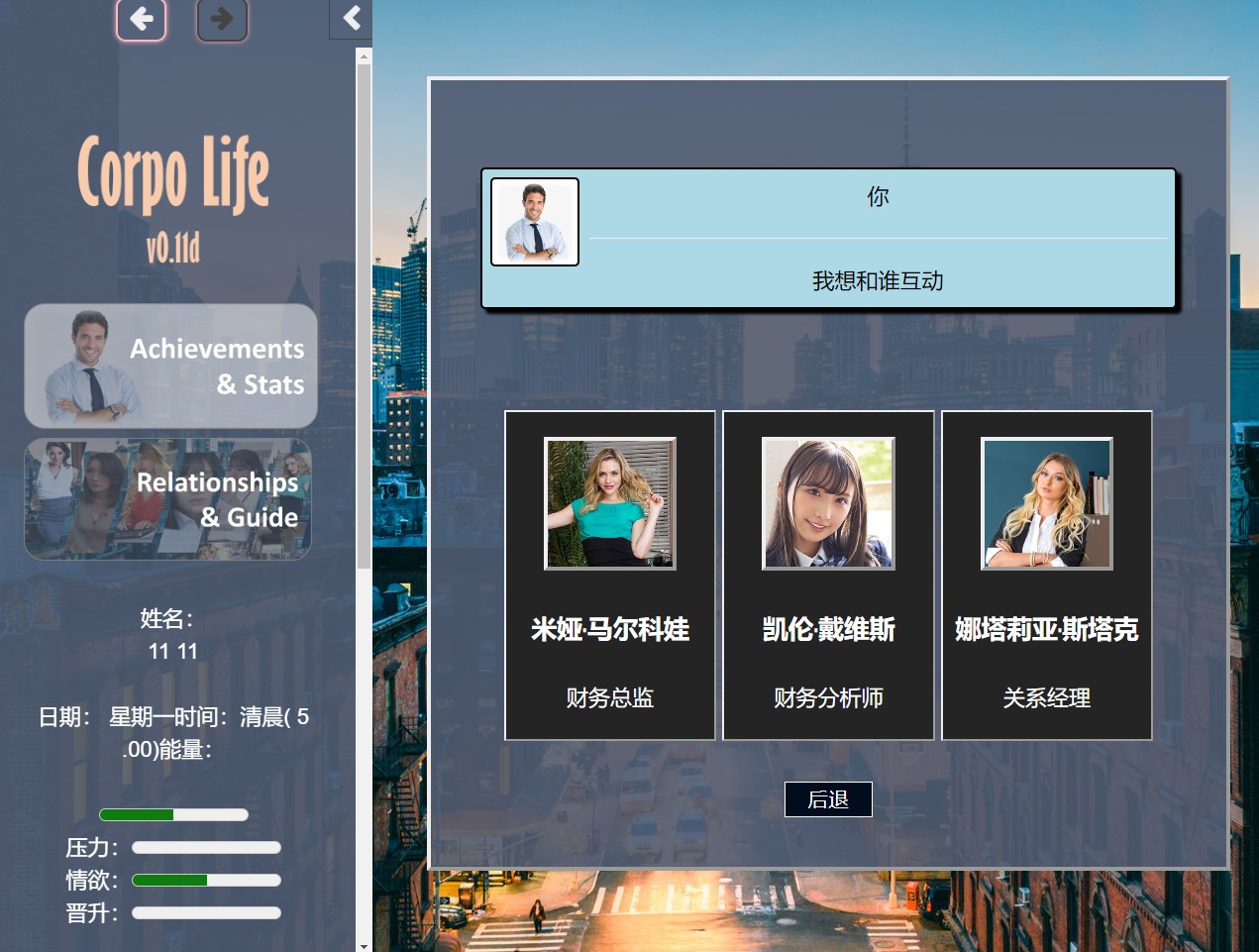Go back with the left arrow icon
Viewport: 1259px width, 952px height.
tap(142, 19)
